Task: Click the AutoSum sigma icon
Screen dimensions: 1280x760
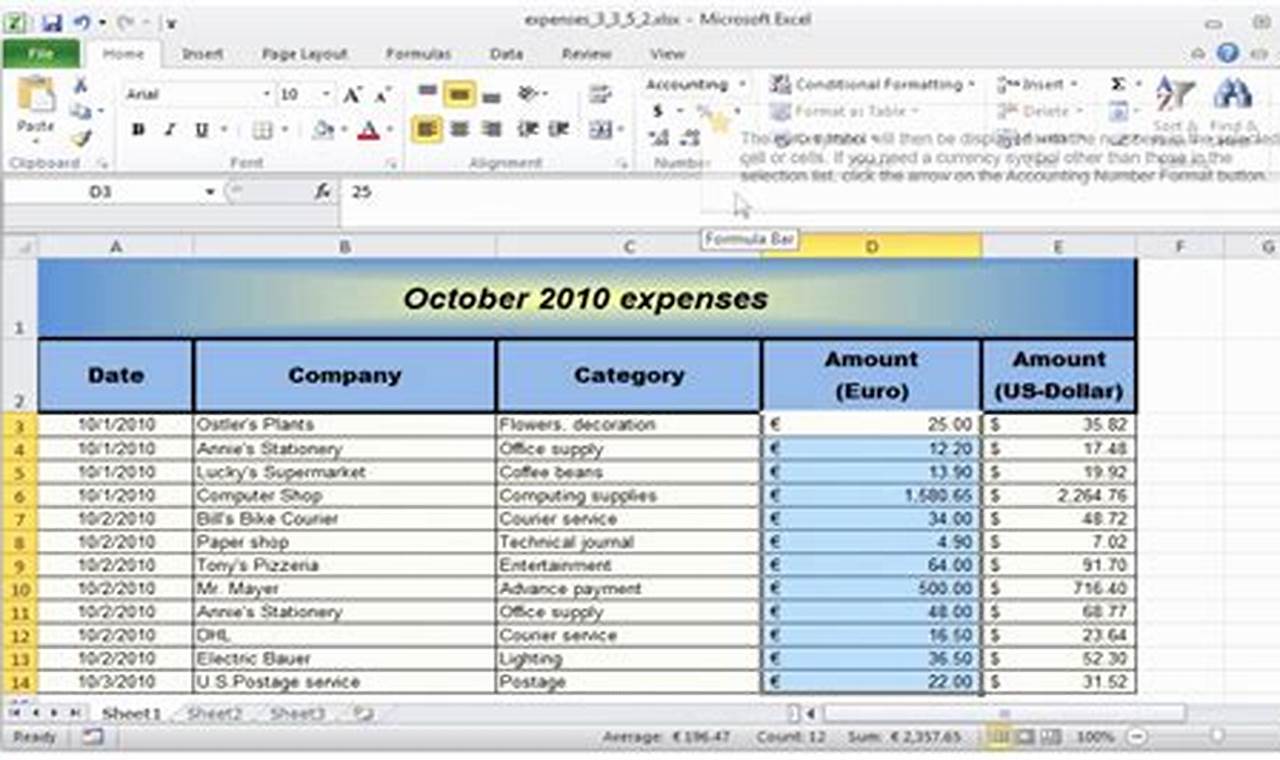Action: pyautogui.click(x=1118, y=85)
